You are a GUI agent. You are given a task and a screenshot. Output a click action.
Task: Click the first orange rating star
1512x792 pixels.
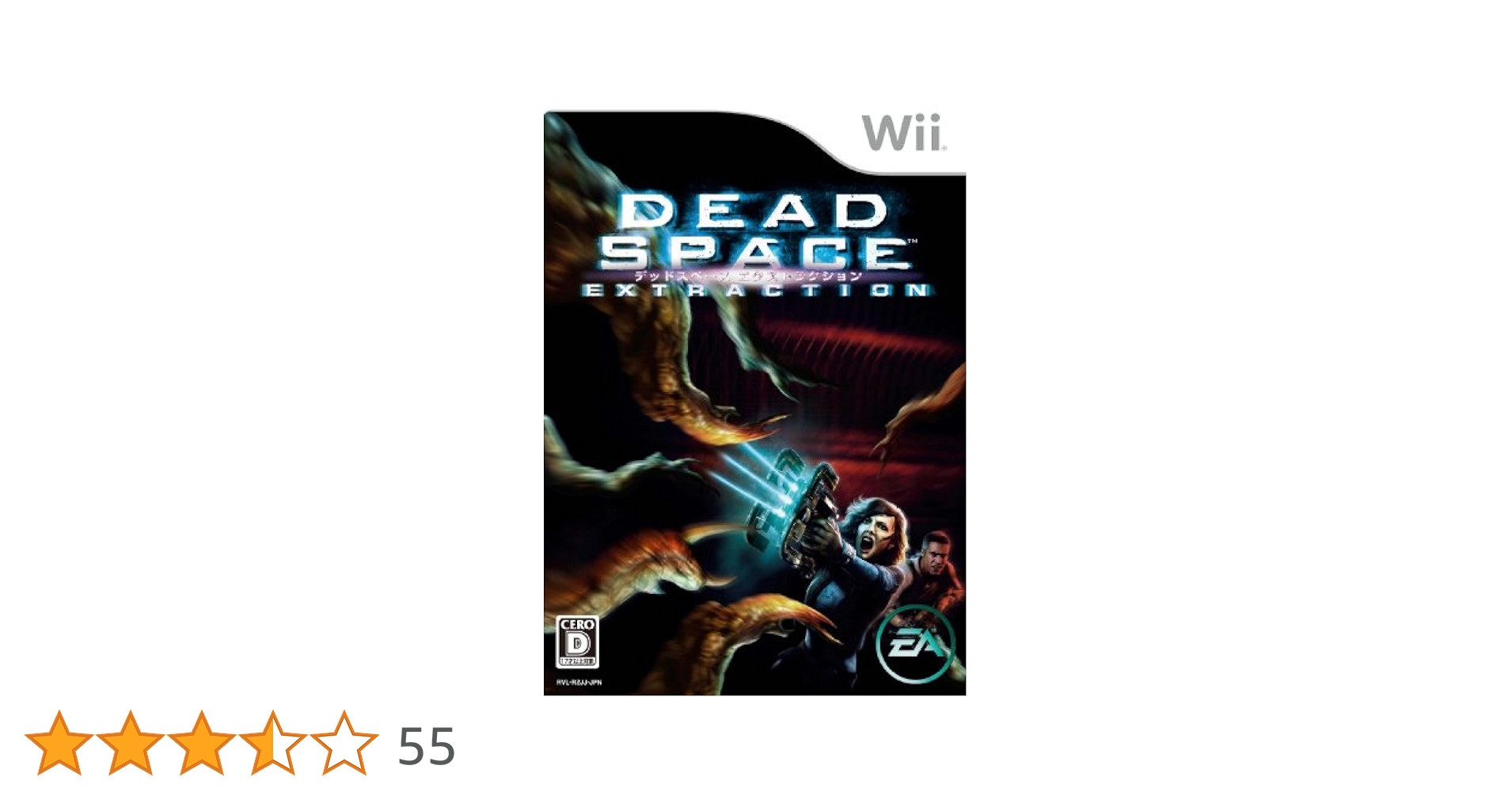click(59, 743)
